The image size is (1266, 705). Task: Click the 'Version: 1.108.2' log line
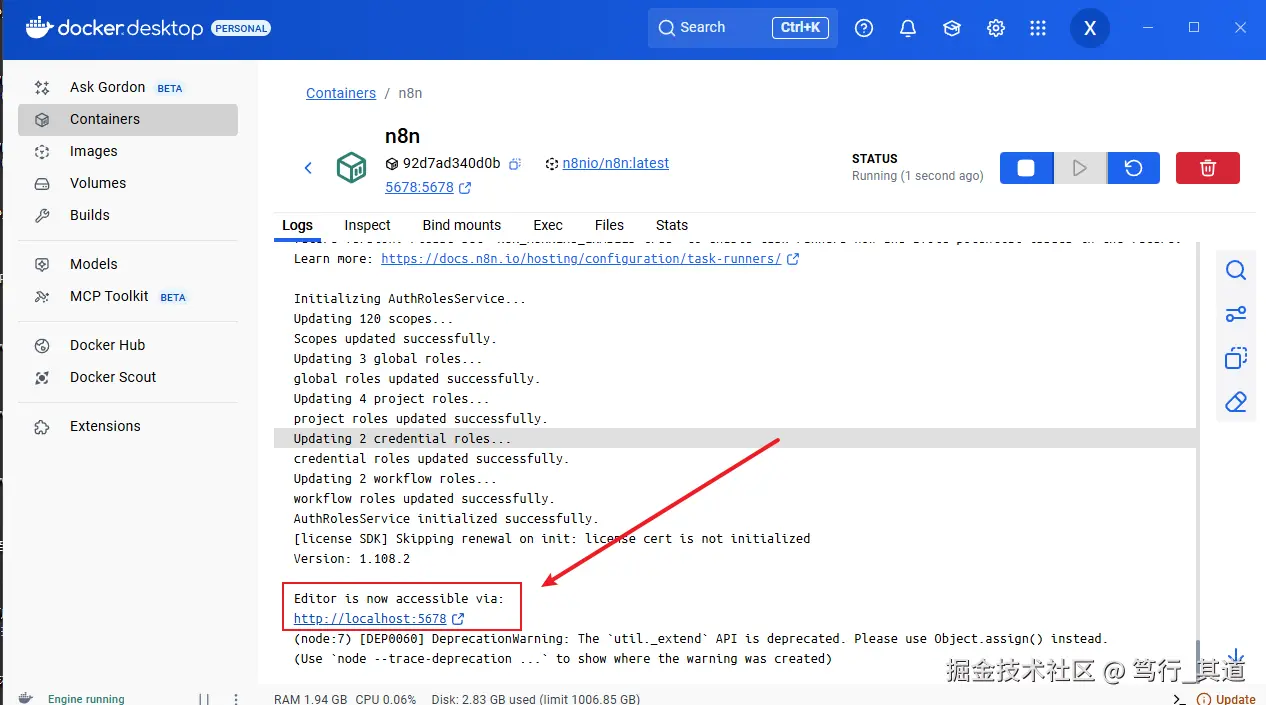[x=352, y=559]
